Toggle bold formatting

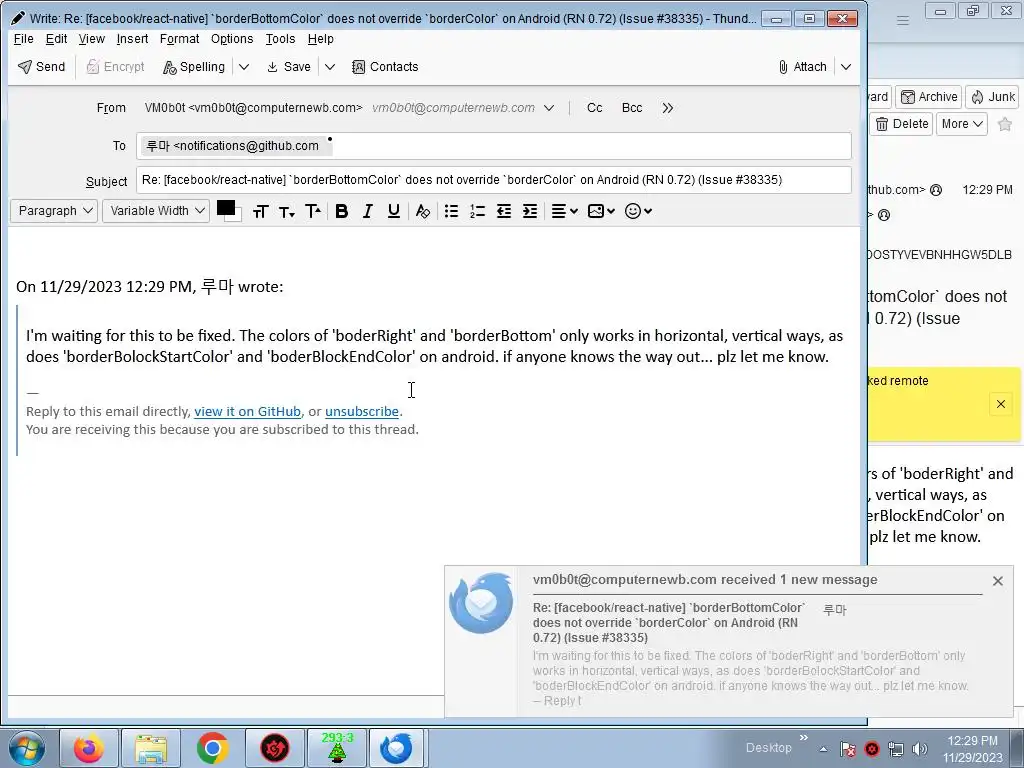(342, 211)
